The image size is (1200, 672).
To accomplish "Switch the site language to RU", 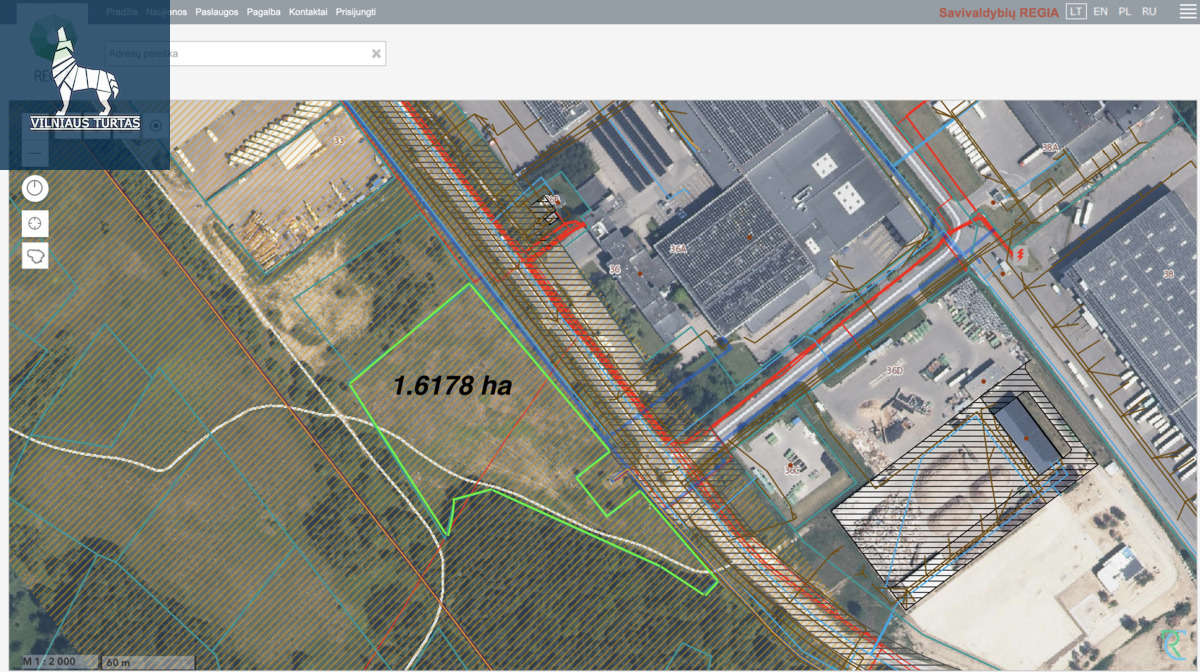I will click(x=1149, y=12).
